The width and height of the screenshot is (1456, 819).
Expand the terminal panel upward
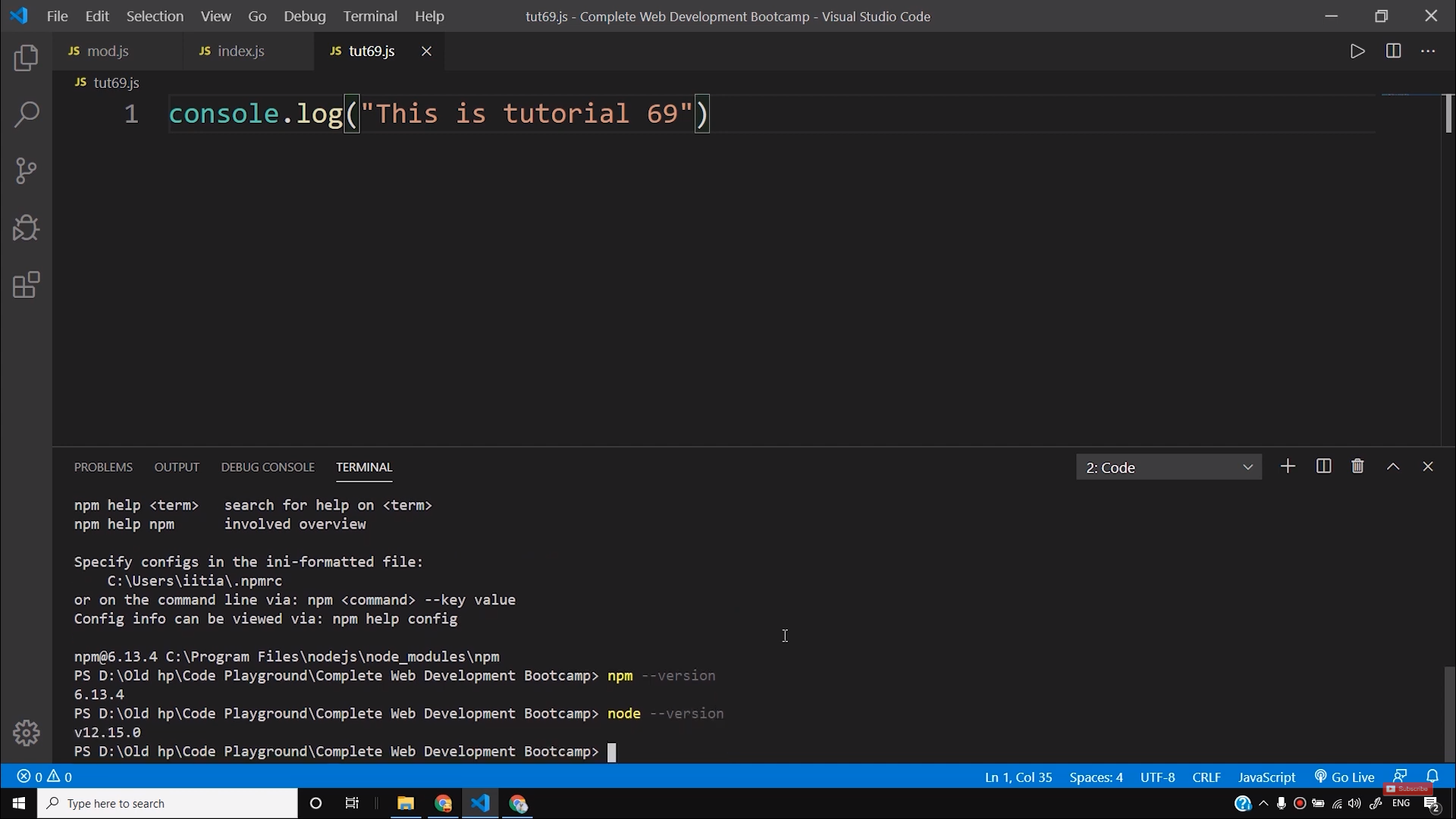point(1393,466)
